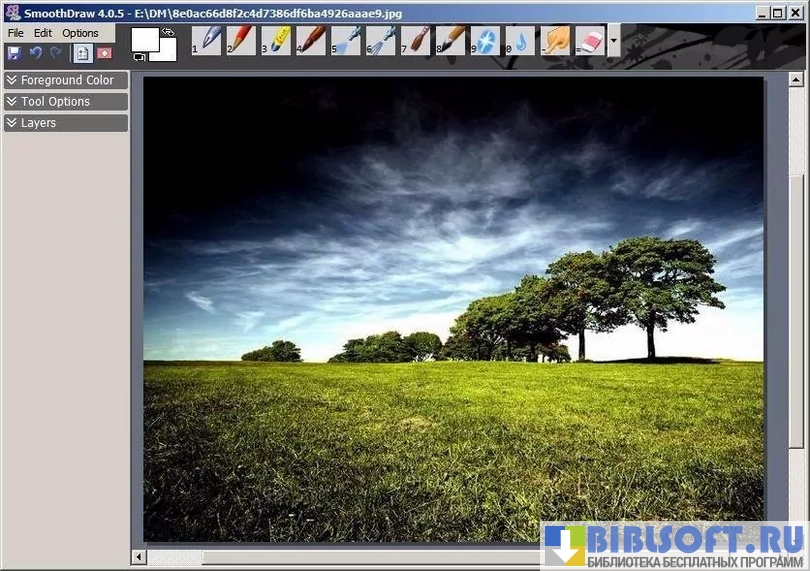810x571 pixels.
Task: Expand the Layers panel
Action: (65, 123)
